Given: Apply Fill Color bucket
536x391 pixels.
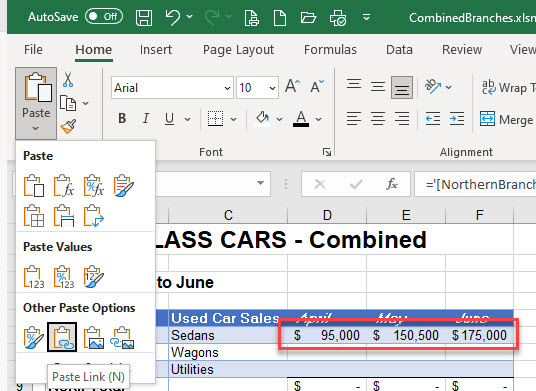Looking at the screenshot, I should 262,119.
